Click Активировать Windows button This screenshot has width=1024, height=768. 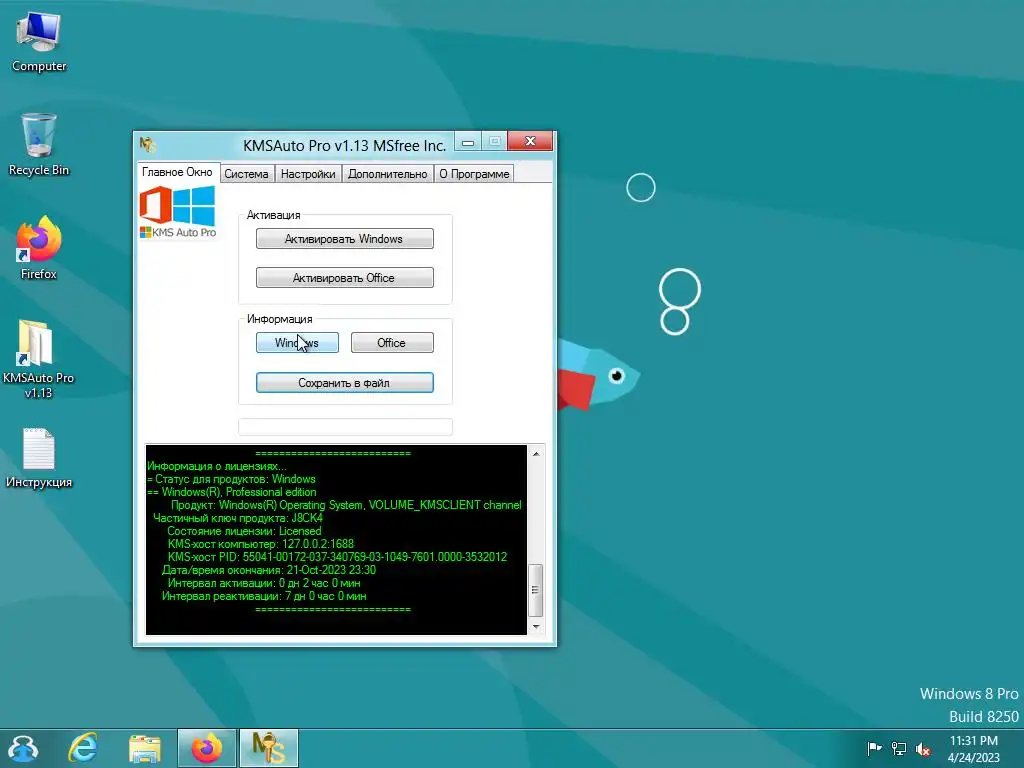(x=344, y=238)
